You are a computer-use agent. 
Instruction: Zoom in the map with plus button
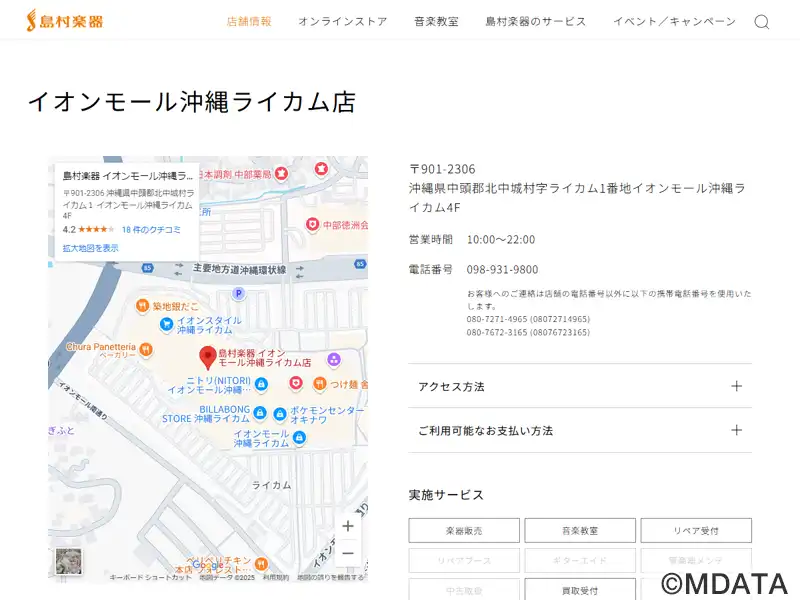[x=348, y=526]
